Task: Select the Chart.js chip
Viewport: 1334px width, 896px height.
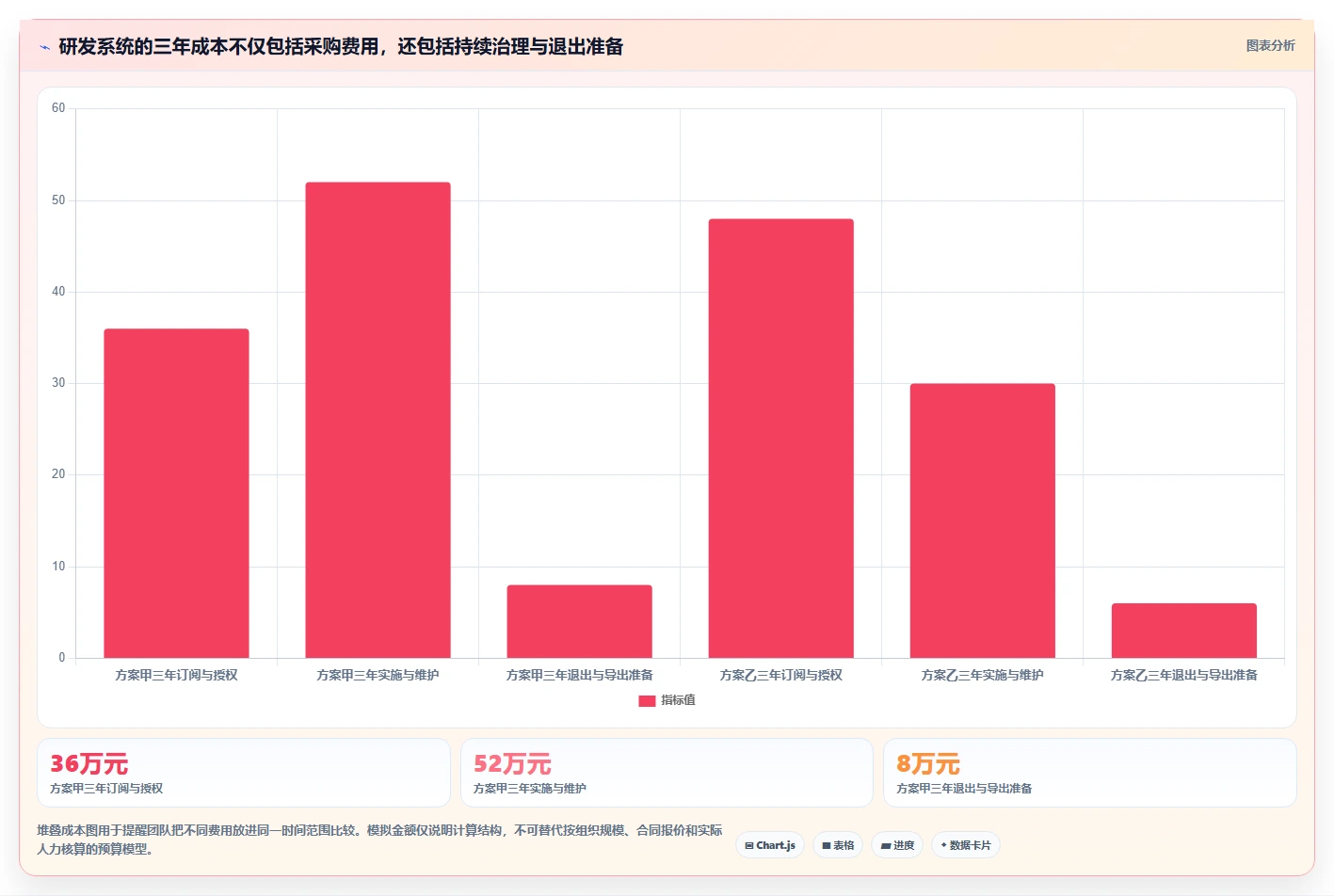Action: (x=770, y=845)
